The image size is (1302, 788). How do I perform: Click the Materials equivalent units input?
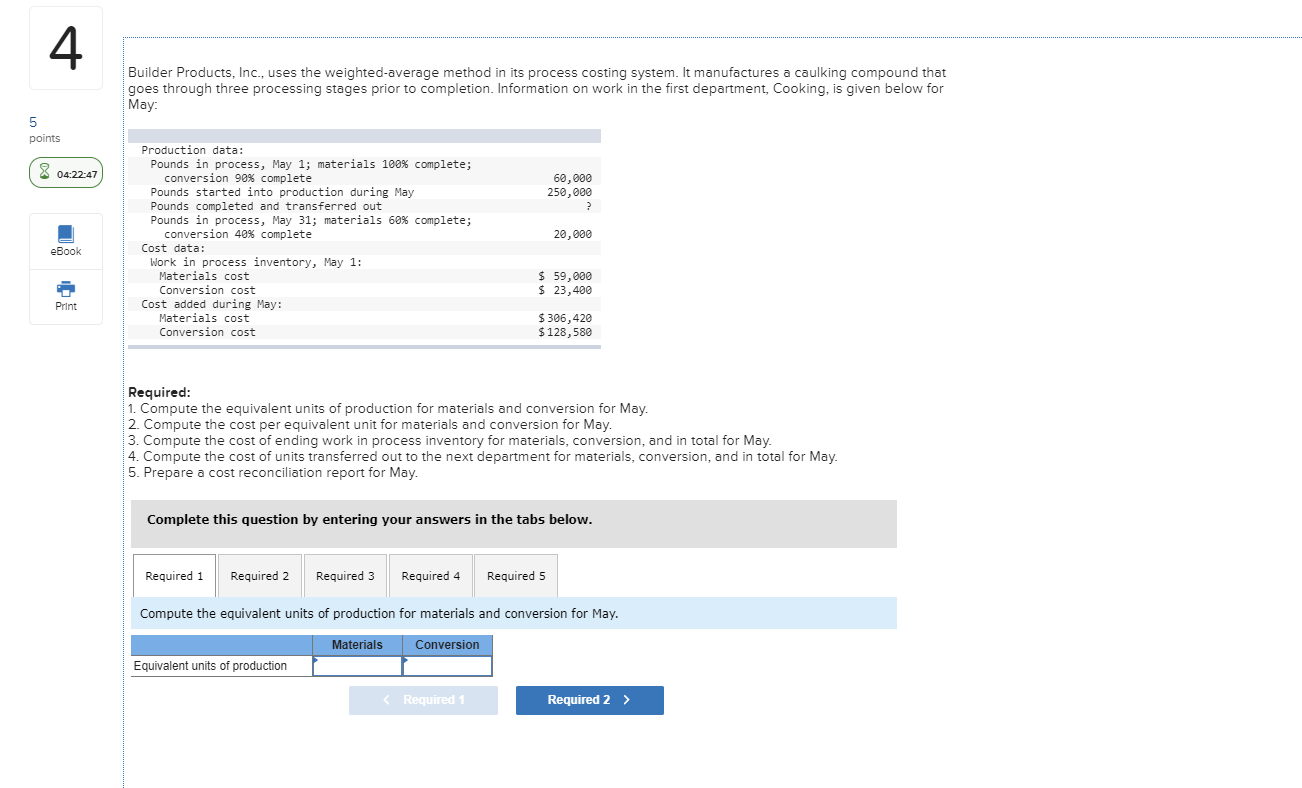coord(358,666)
